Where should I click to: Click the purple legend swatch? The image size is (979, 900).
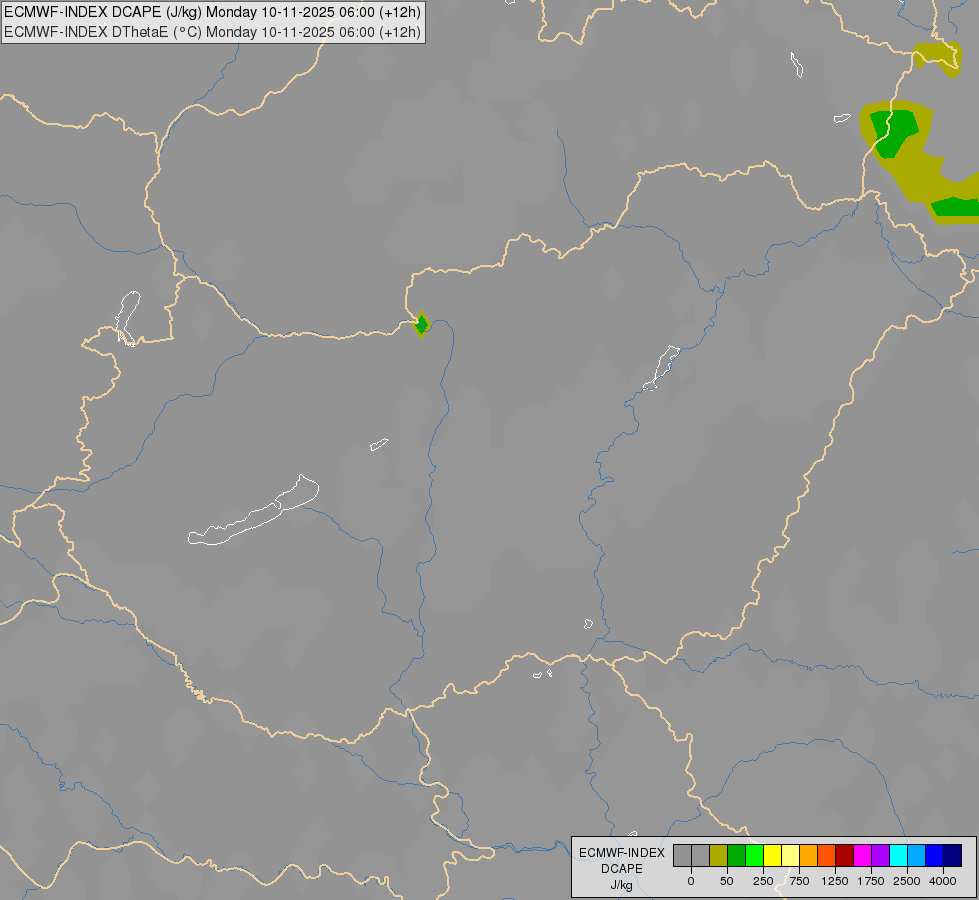tap(881, 855)
